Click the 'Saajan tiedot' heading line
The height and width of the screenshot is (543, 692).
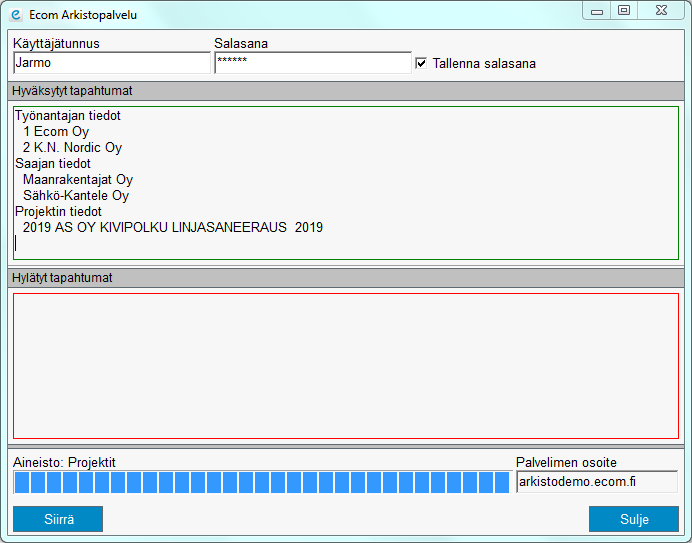(x=53, y=164)
